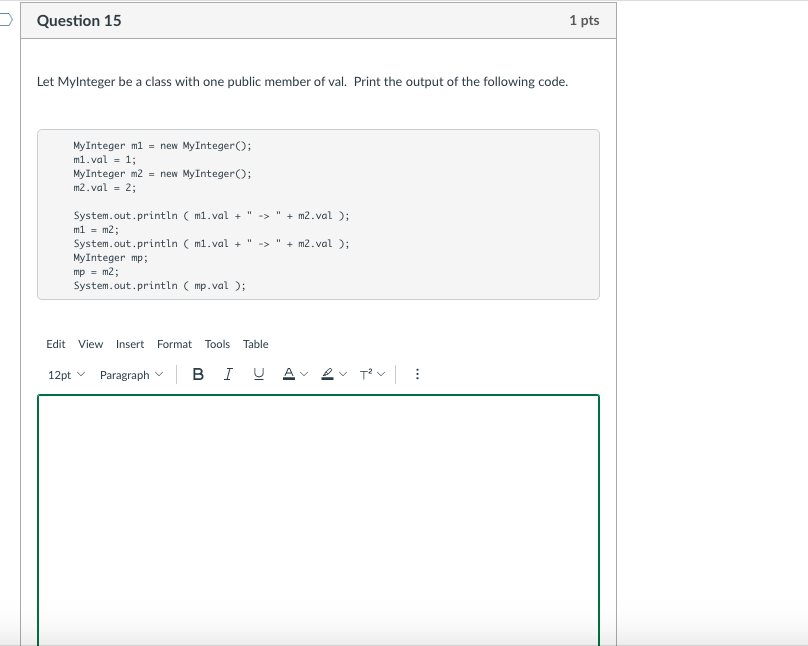
Task: Open the Paragraph style dropdown
Action: point(125,373)
